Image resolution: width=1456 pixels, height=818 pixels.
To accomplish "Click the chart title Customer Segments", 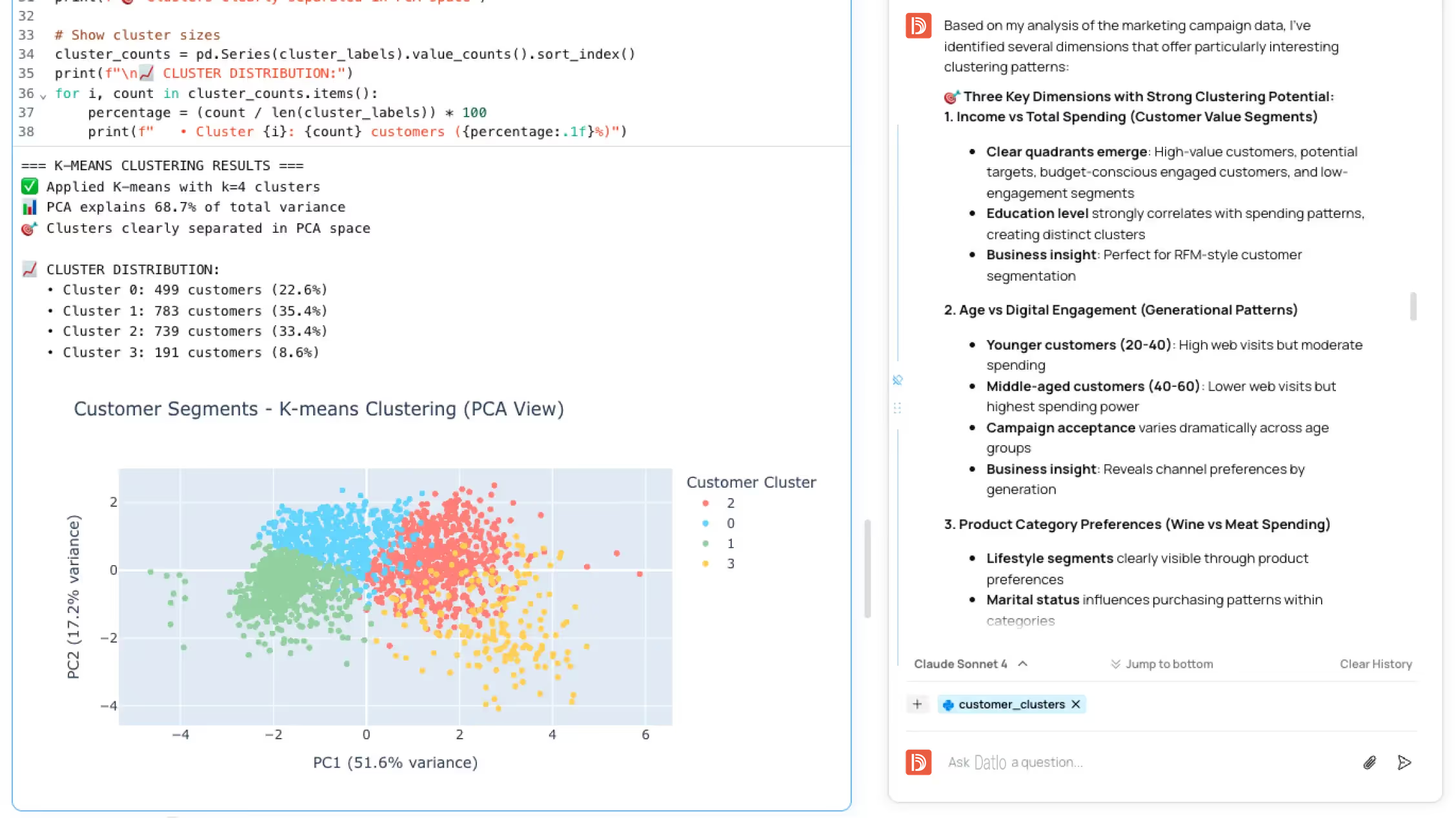I will point(319,409).
